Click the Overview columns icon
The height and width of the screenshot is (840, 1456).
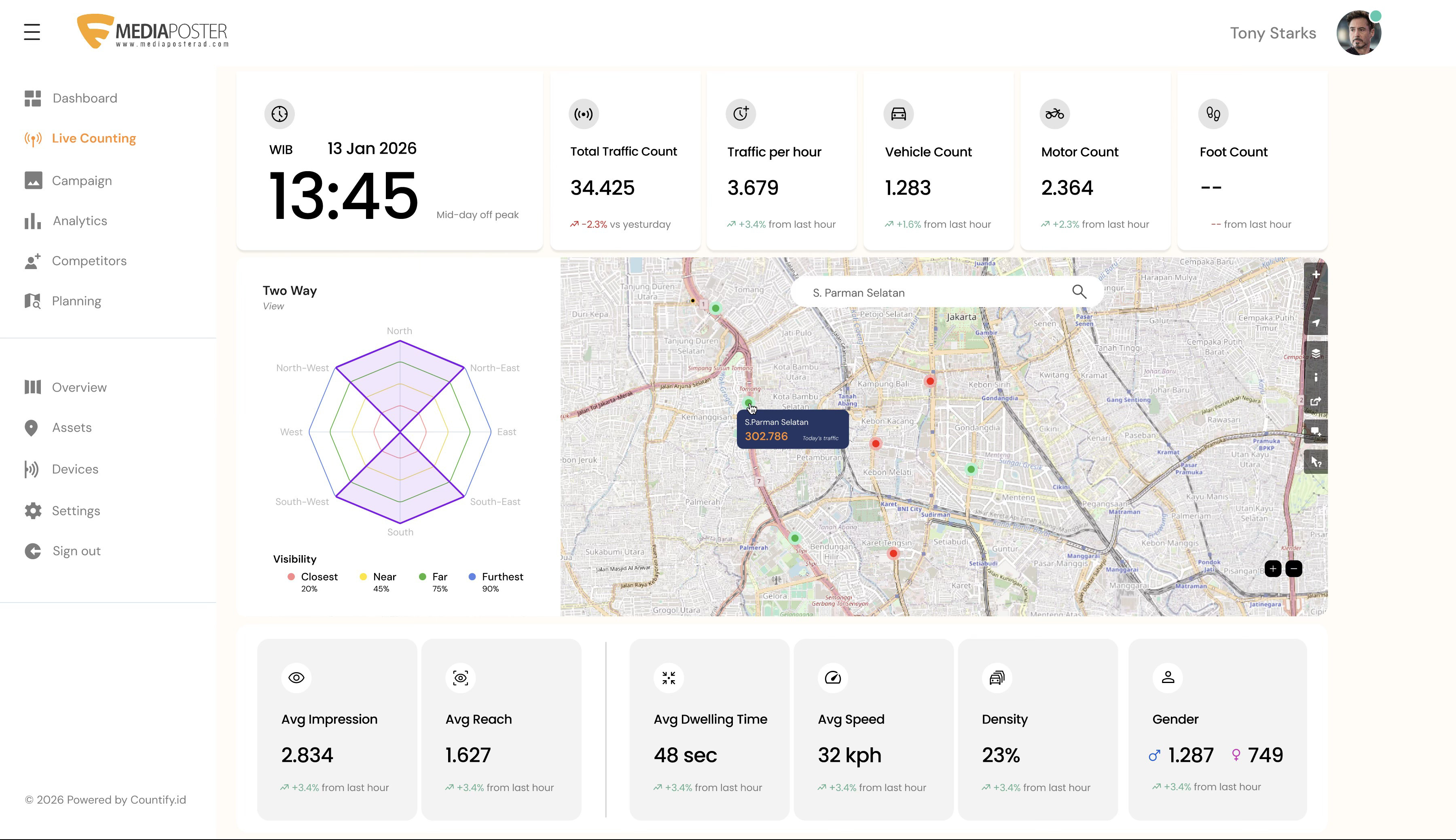pos(33,387)
